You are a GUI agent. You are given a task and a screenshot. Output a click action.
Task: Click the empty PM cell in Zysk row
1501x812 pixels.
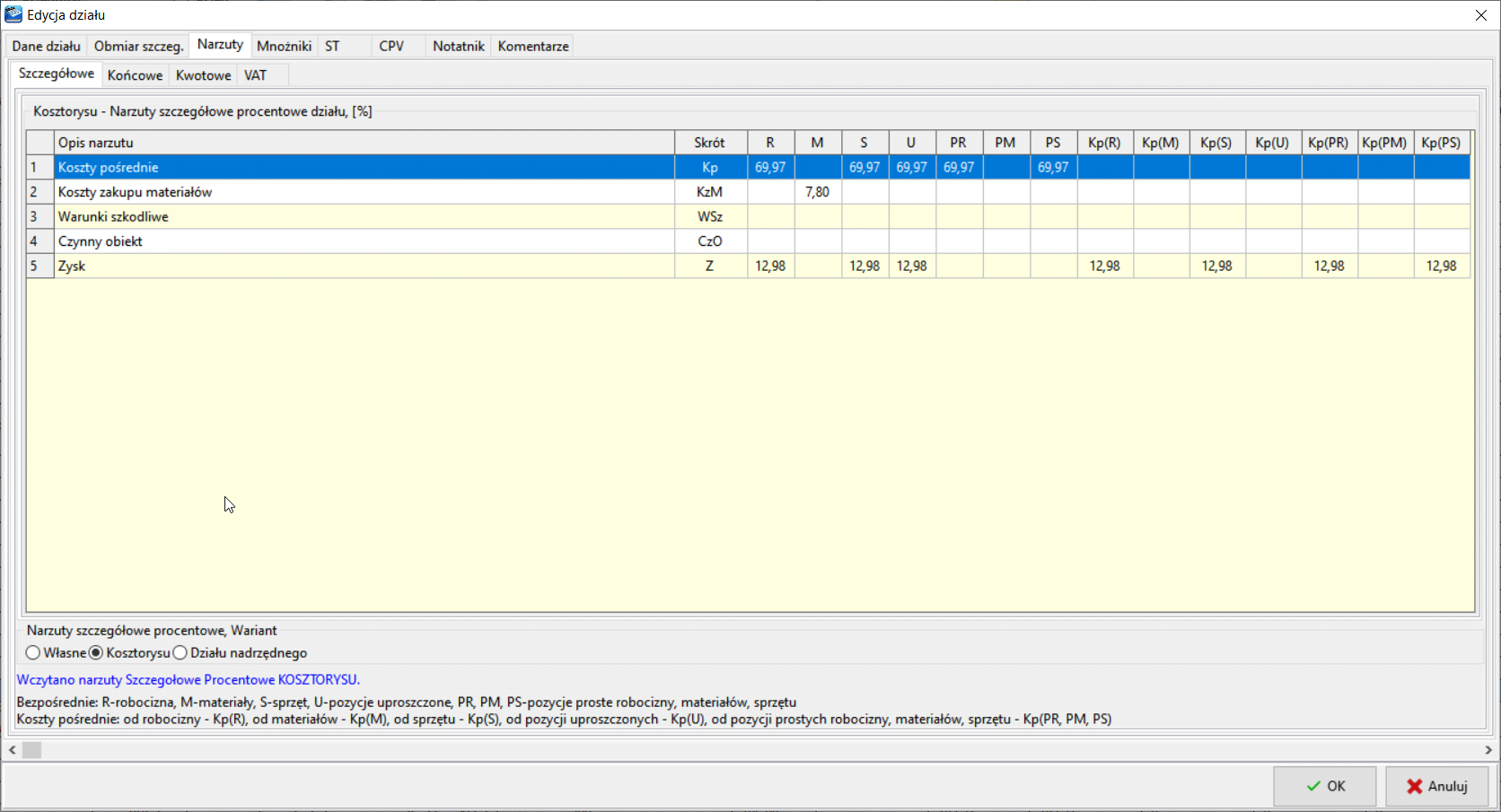click(x=1005, y=266)
